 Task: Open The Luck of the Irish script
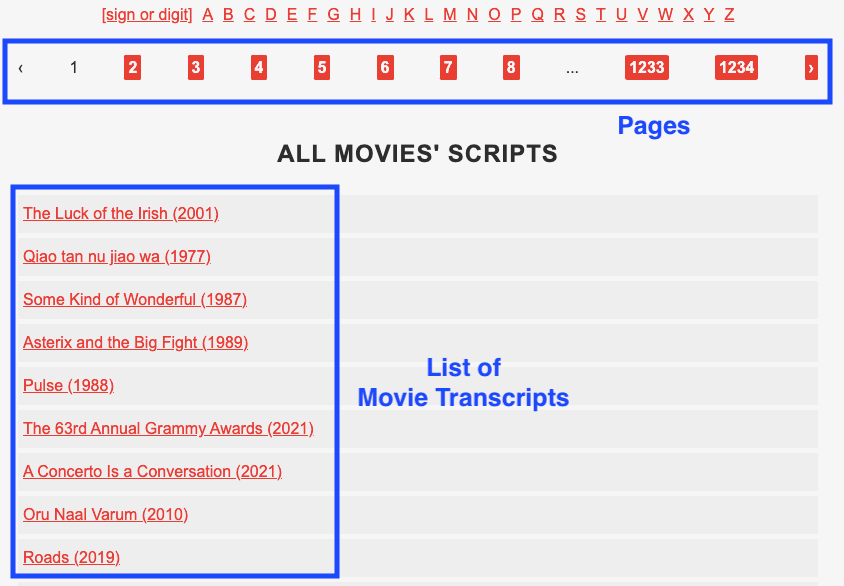pos(120,213)
